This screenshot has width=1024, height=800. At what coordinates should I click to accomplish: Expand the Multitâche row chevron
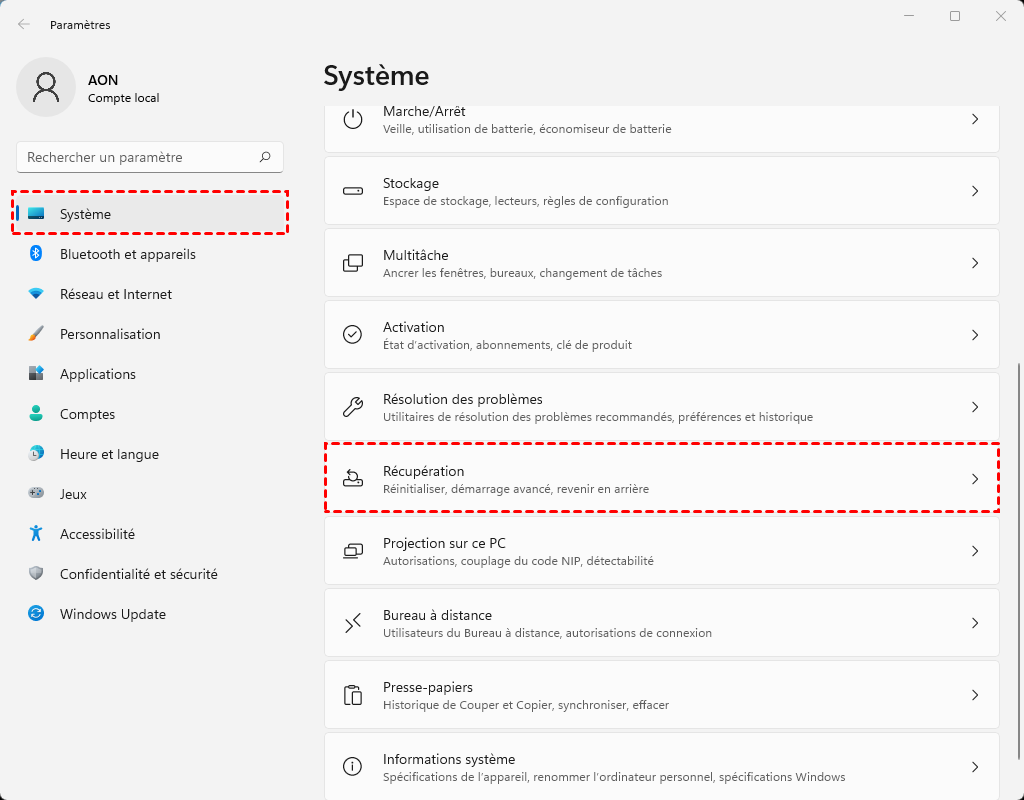[975, 263]
